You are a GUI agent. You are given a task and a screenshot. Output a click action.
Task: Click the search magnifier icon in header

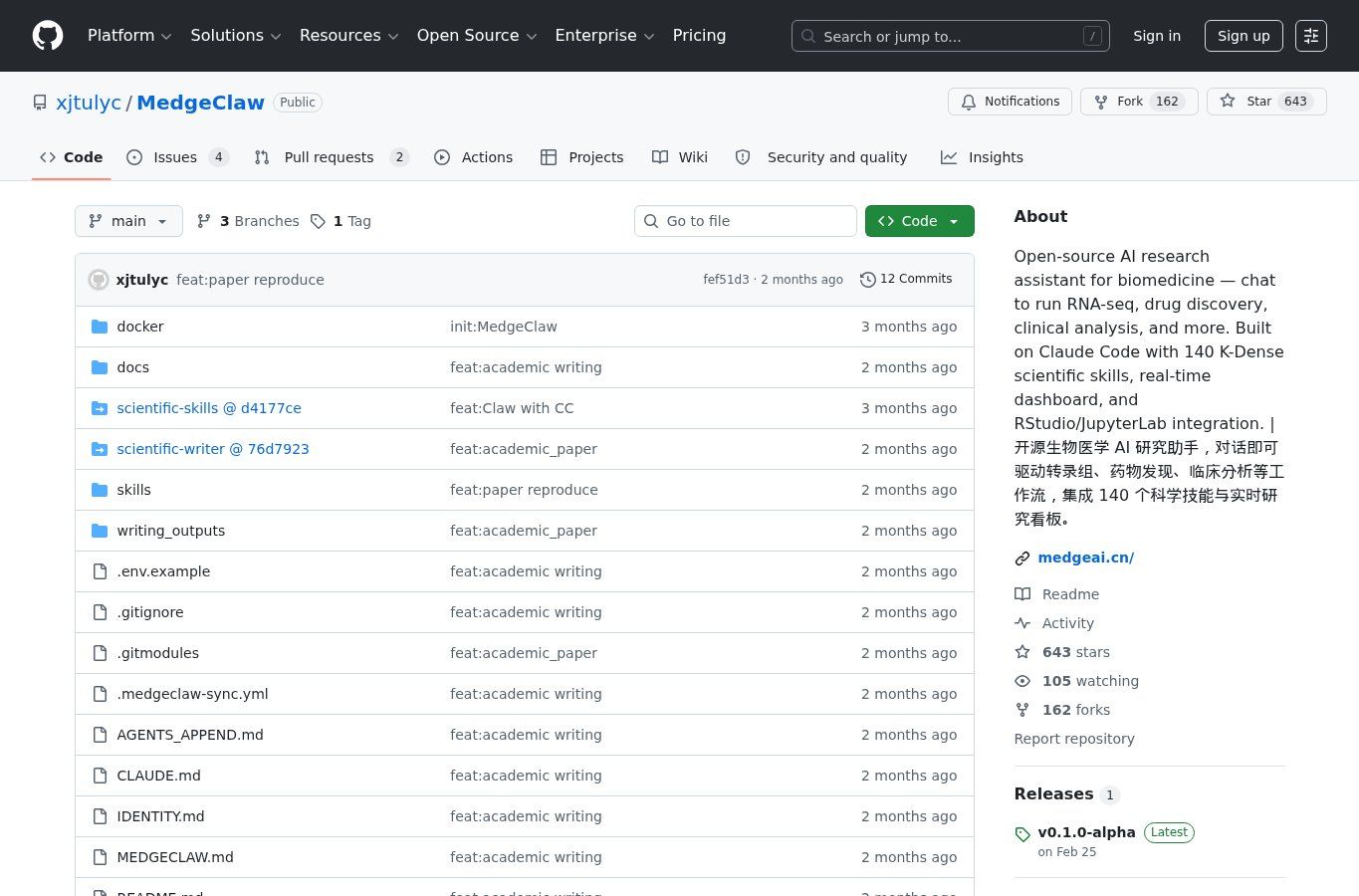tap(808, 37)
